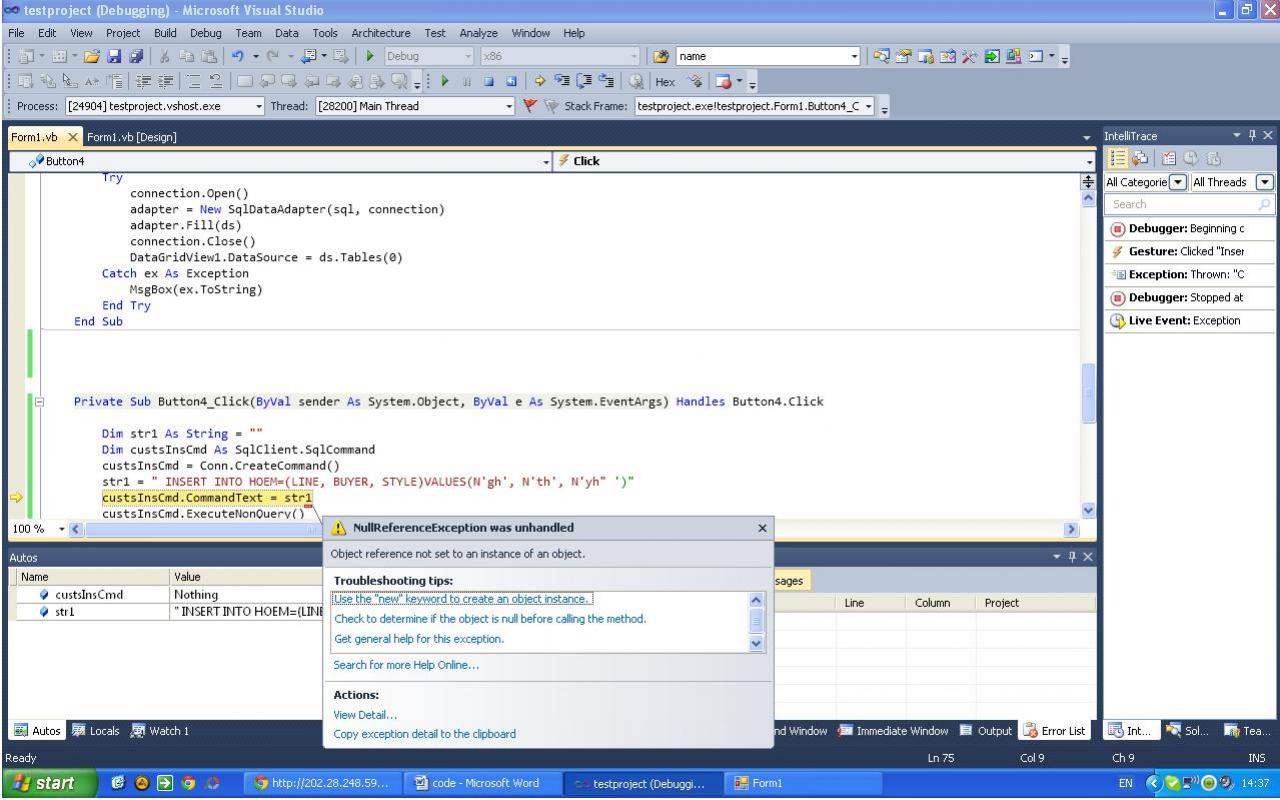The width and height of the screenshot is (1280, 800).
Task: Open the Process dropdown
Action: click(x=260, y=106)
